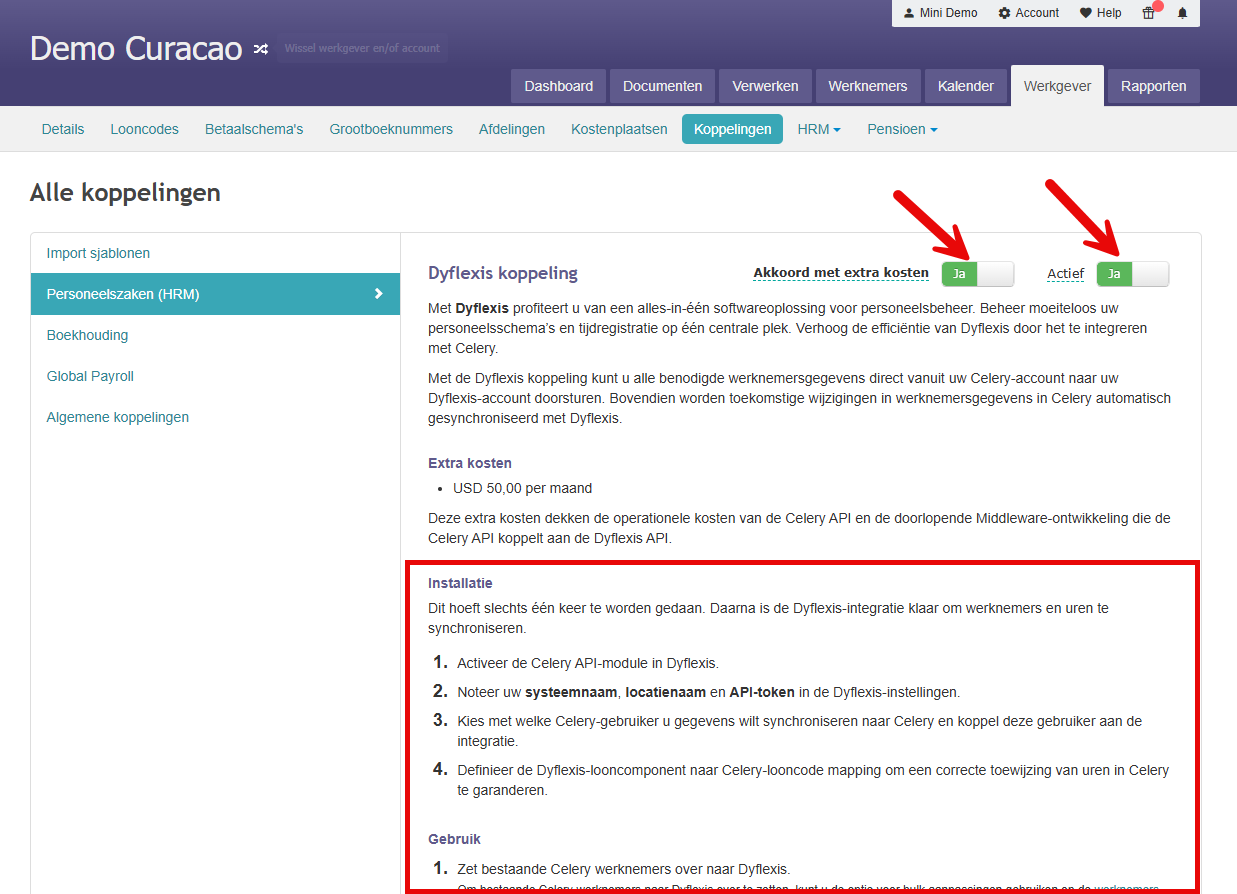Open the Kalender tab
This screenshot has width=1237, height=894.
(965, 86)
